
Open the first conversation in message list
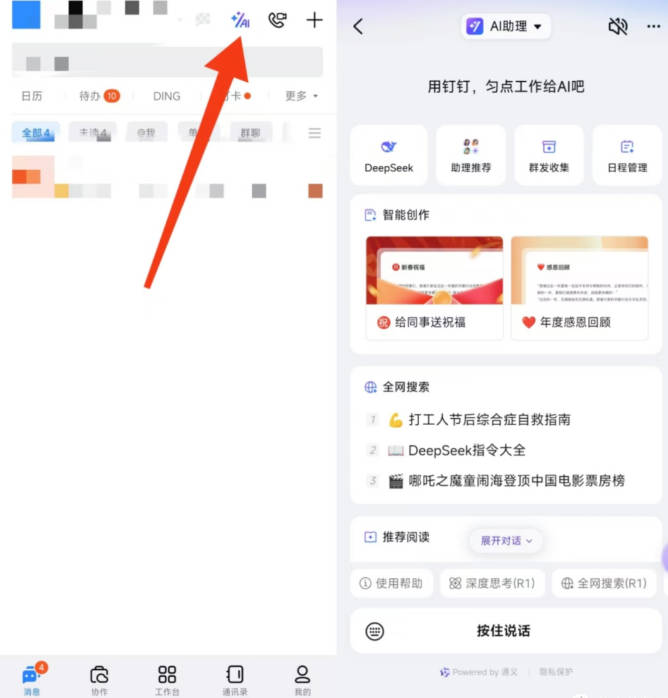[168, 176]
